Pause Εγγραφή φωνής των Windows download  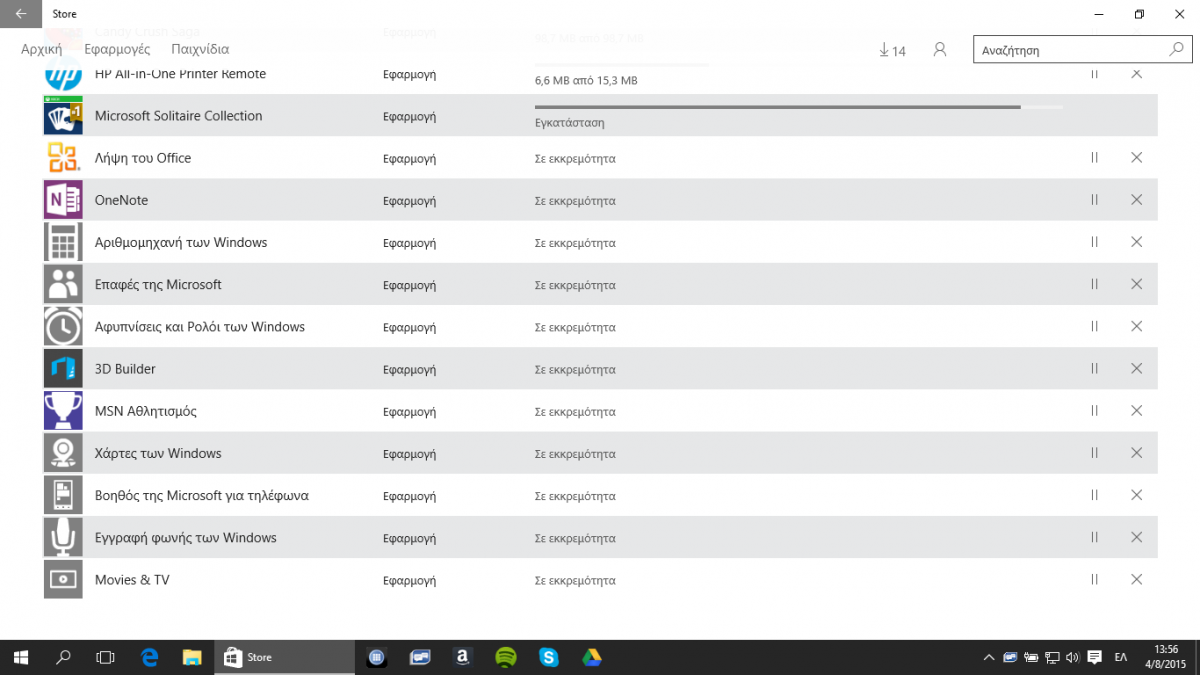click(1094, 537)
